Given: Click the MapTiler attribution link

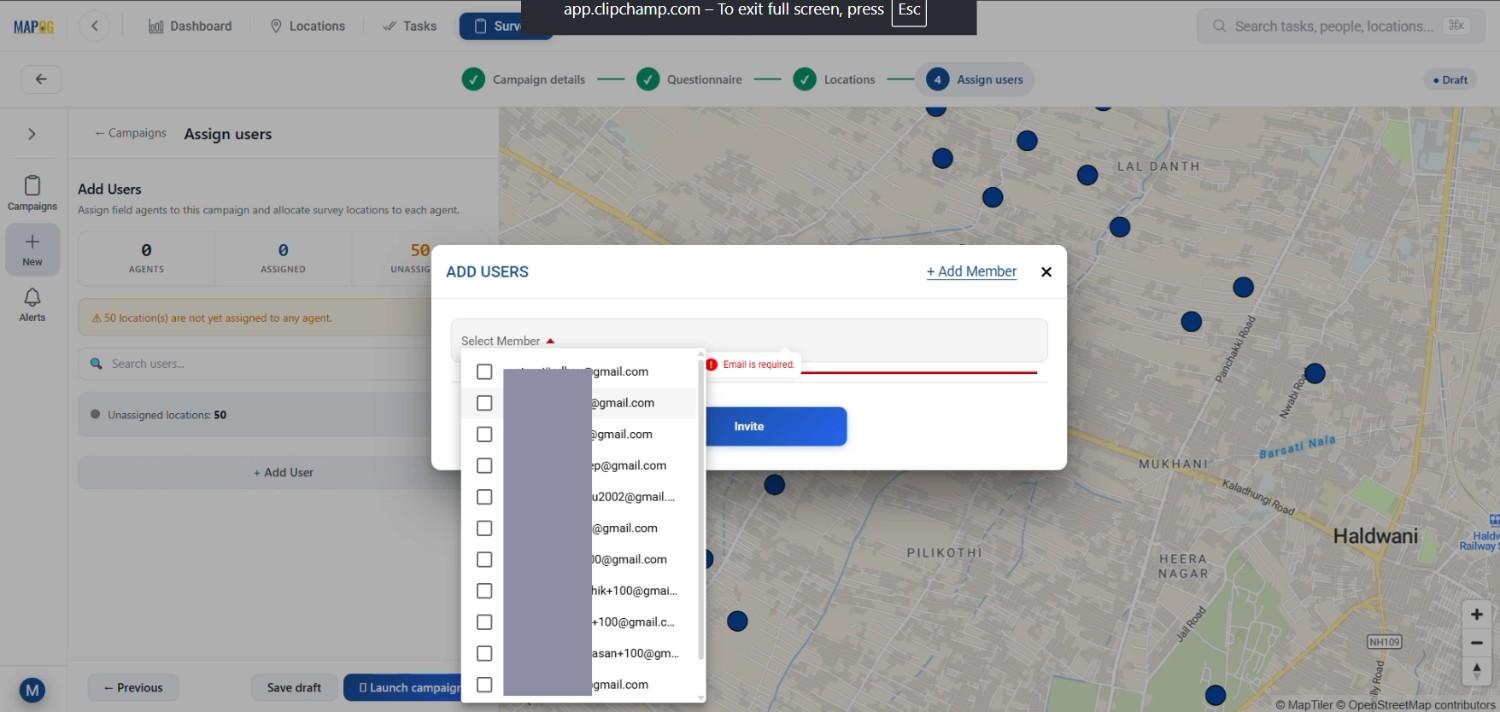Looking at the screenshot, I should coord(1304,704).
